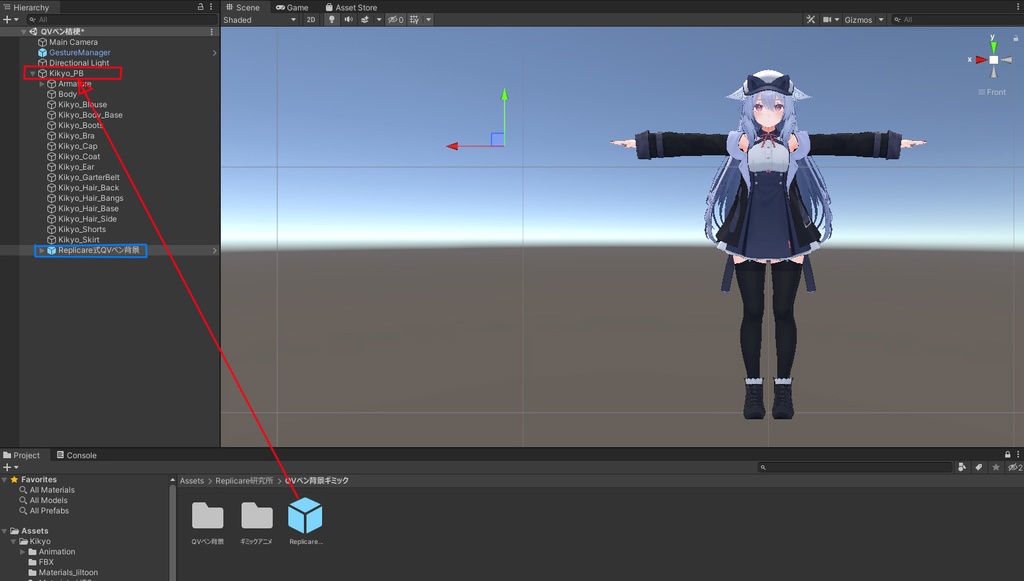Lock the Project panel
This screenshot has height=581, width=1024.
pos(1008,454)
